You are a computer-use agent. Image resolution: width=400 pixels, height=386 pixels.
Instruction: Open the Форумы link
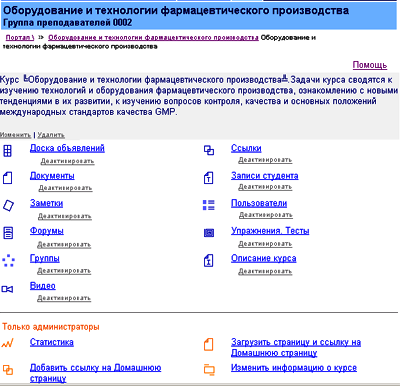[x=47, y=231]
